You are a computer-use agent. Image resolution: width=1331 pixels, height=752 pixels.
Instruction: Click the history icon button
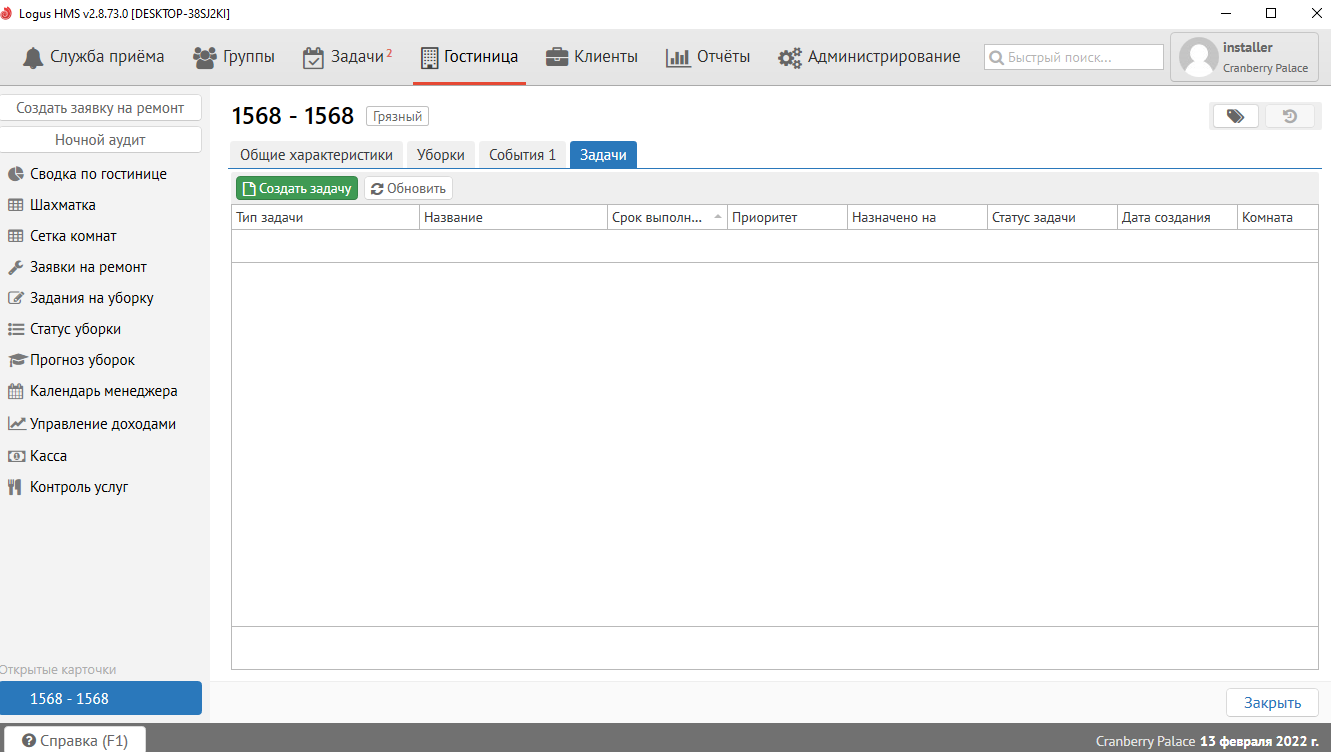1290,116
